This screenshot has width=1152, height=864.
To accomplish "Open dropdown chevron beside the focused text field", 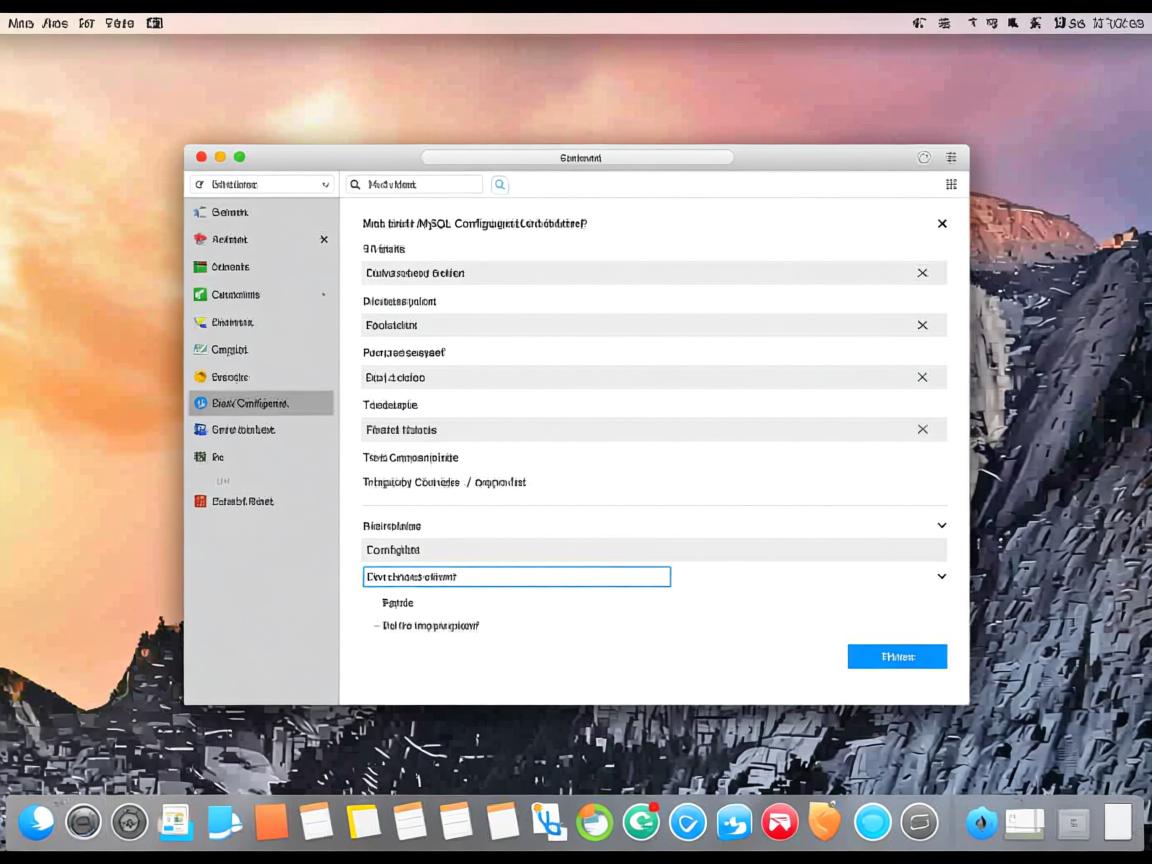I will tap(941, 576).
